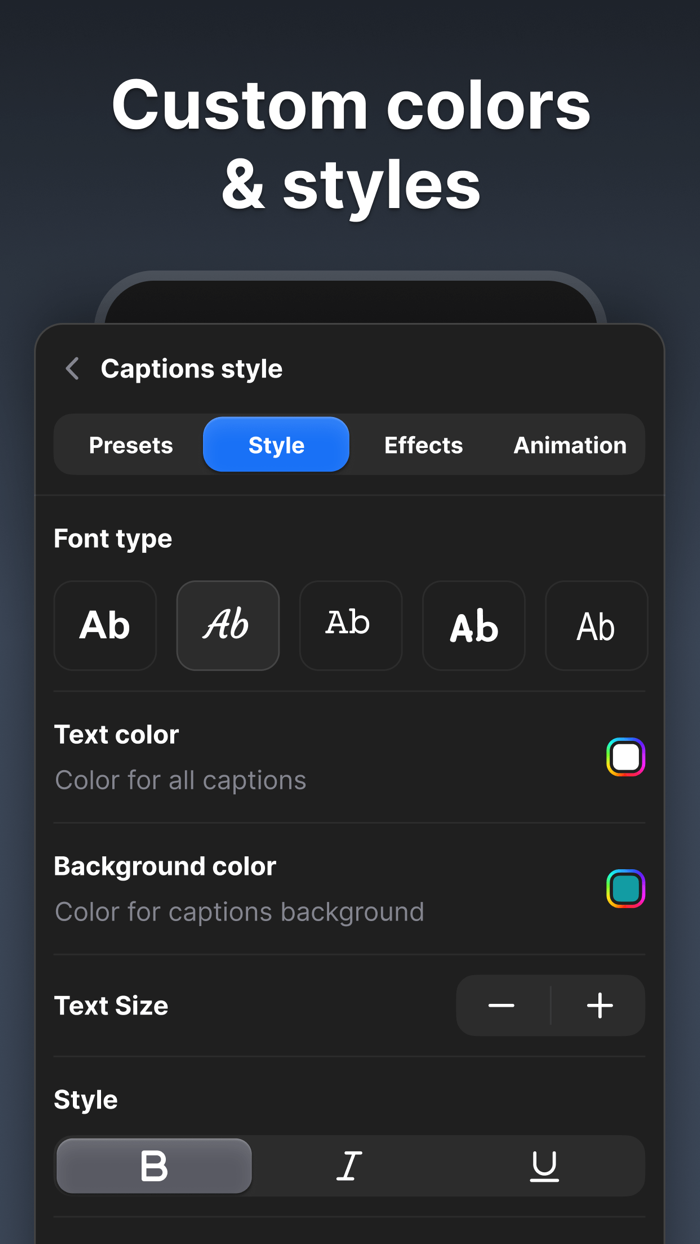Open the Effects tab
700x1244 pixels.
tap(423, 445)
